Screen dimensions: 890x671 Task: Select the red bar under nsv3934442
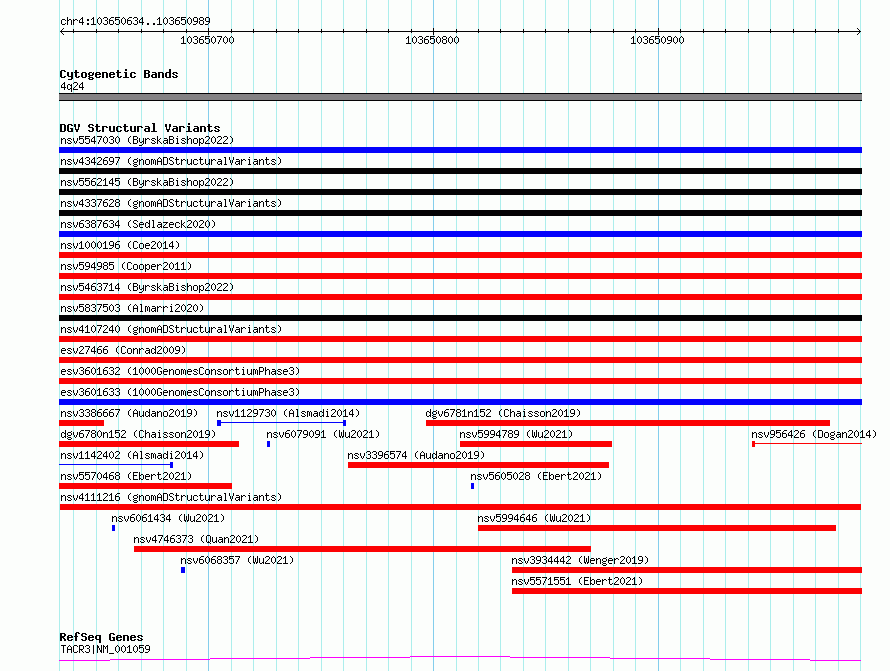(687, 570)
